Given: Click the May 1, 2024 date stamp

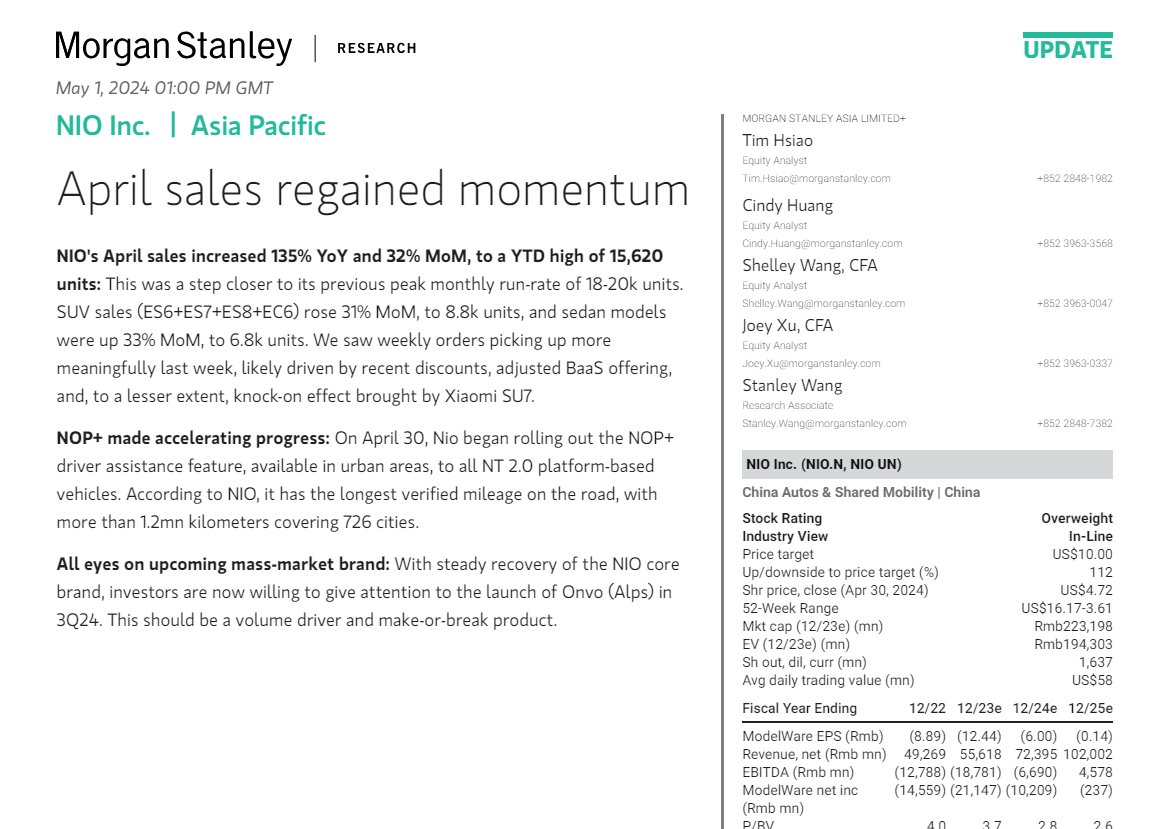Looking at the screenshot, I should pos(164,88).
